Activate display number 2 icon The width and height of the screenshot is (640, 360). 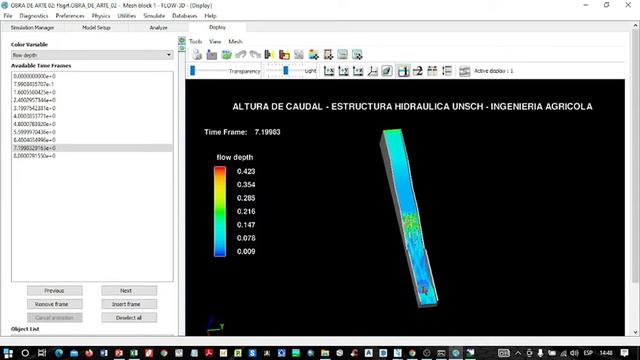tap(418, 71)
